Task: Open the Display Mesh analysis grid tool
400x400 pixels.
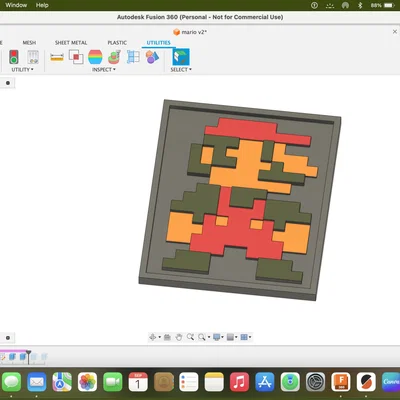Action: pos(133,57)
